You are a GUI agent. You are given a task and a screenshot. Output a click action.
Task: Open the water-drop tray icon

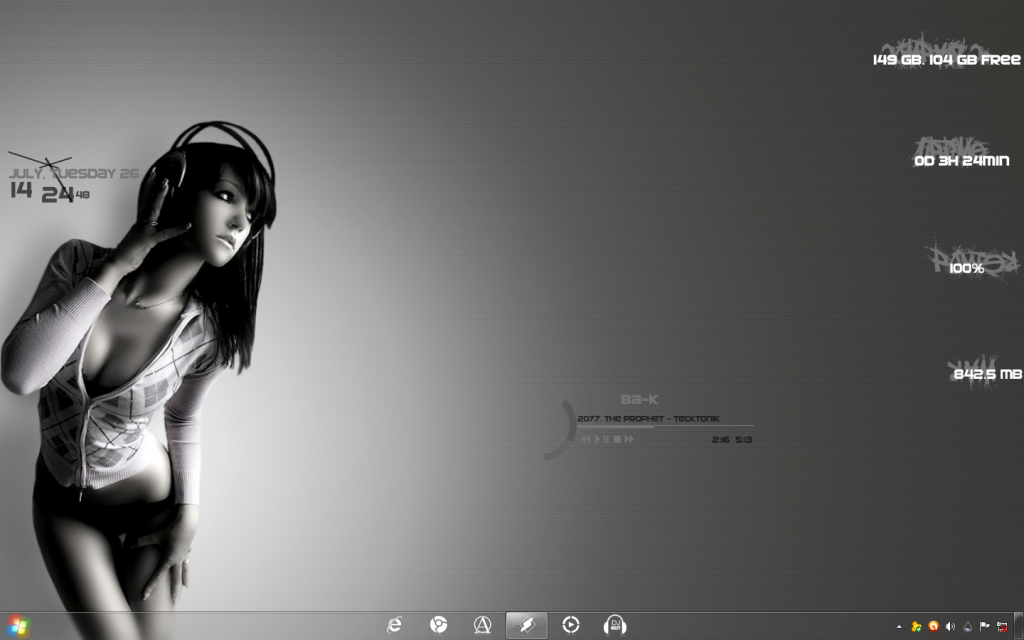(x=968, y=627)
